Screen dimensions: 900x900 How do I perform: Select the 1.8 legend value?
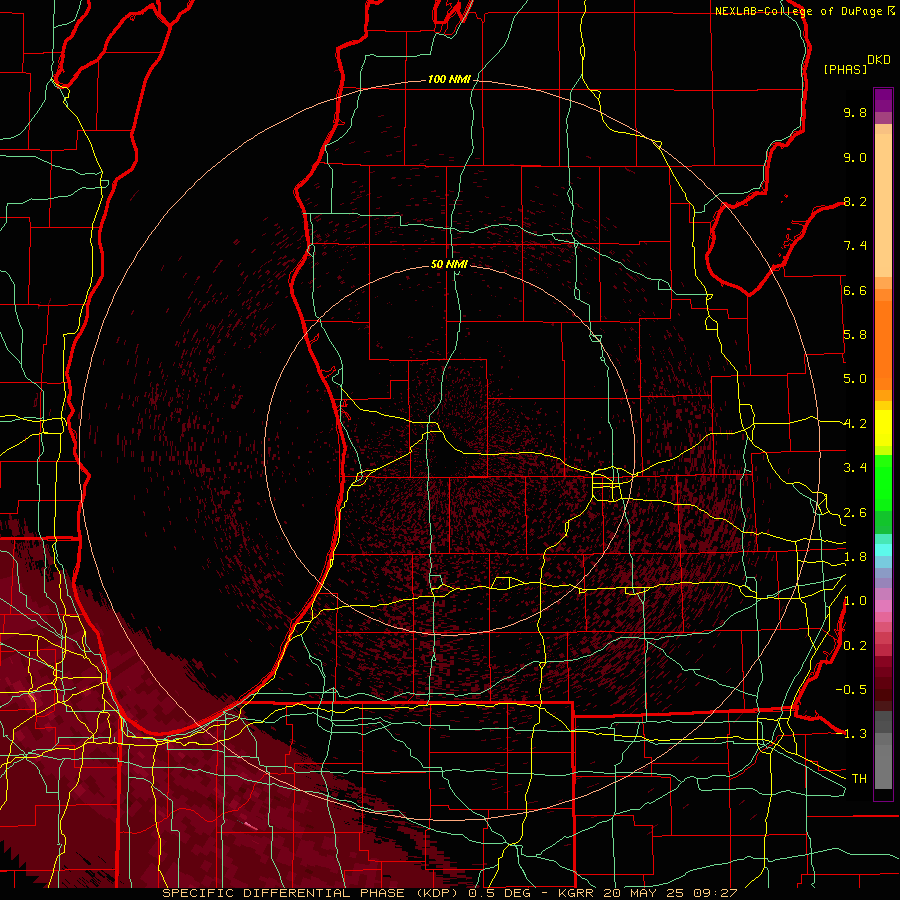point(855,557)
